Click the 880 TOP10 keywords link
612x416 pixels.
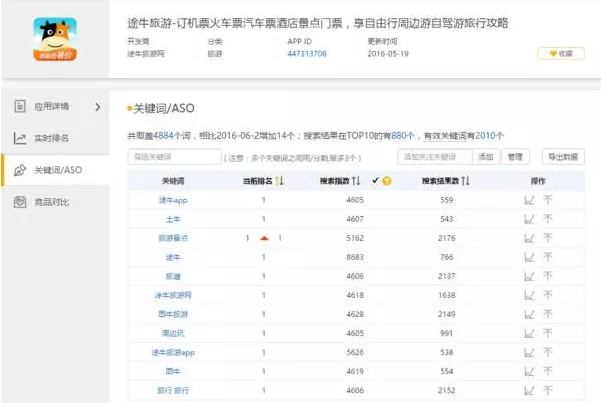399,136
